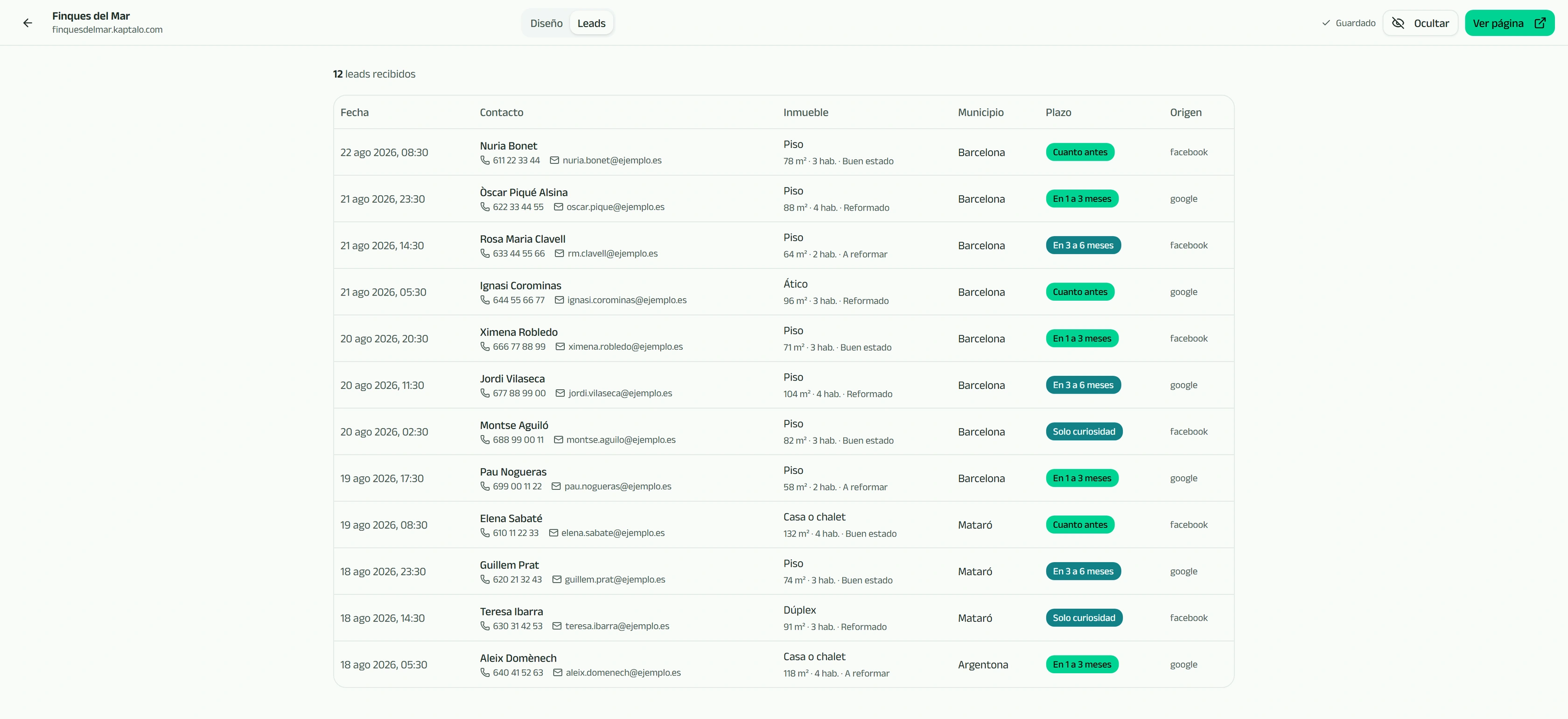Viewport: 1568px width, 719px height.
Task: Click the crossed-eye icon in Ocultar
Action: point(1398,23)
